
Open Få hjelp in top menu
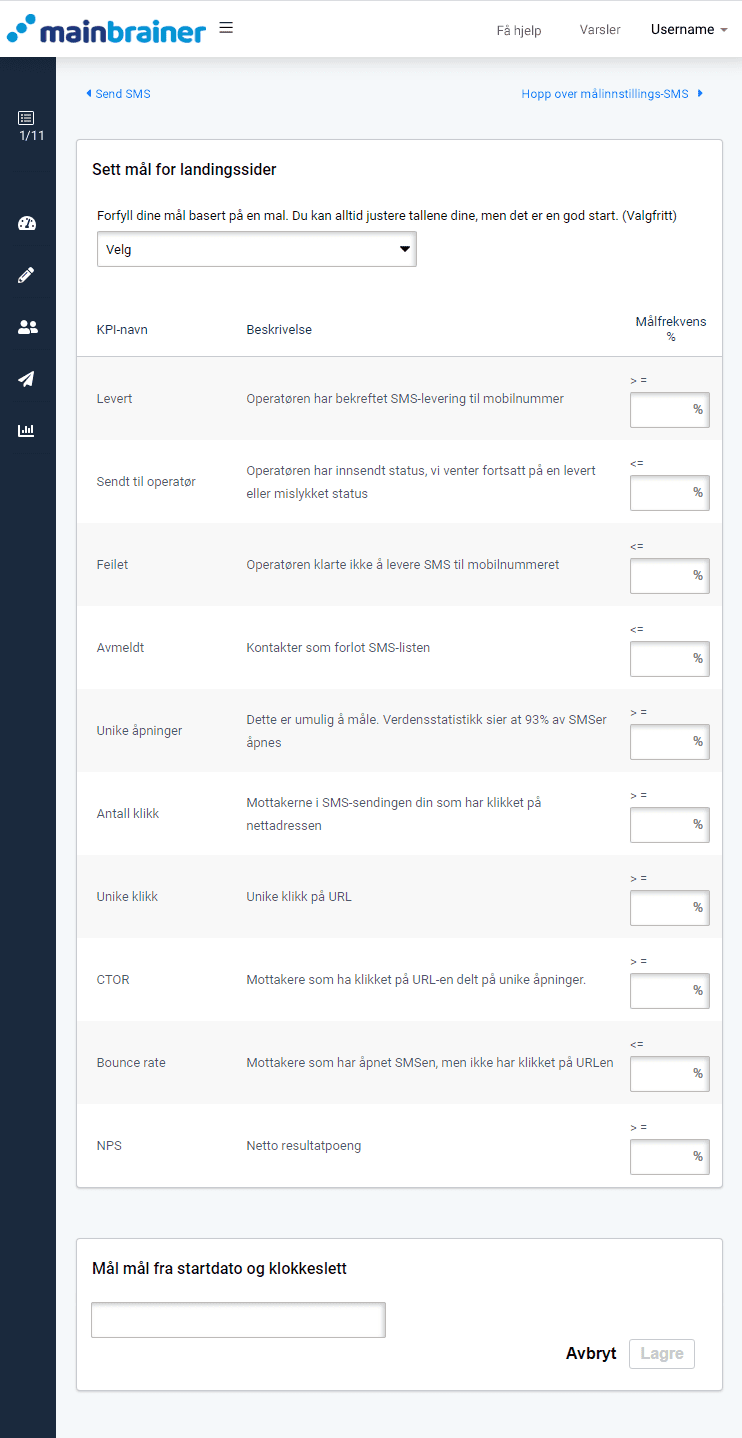(519, 31)
